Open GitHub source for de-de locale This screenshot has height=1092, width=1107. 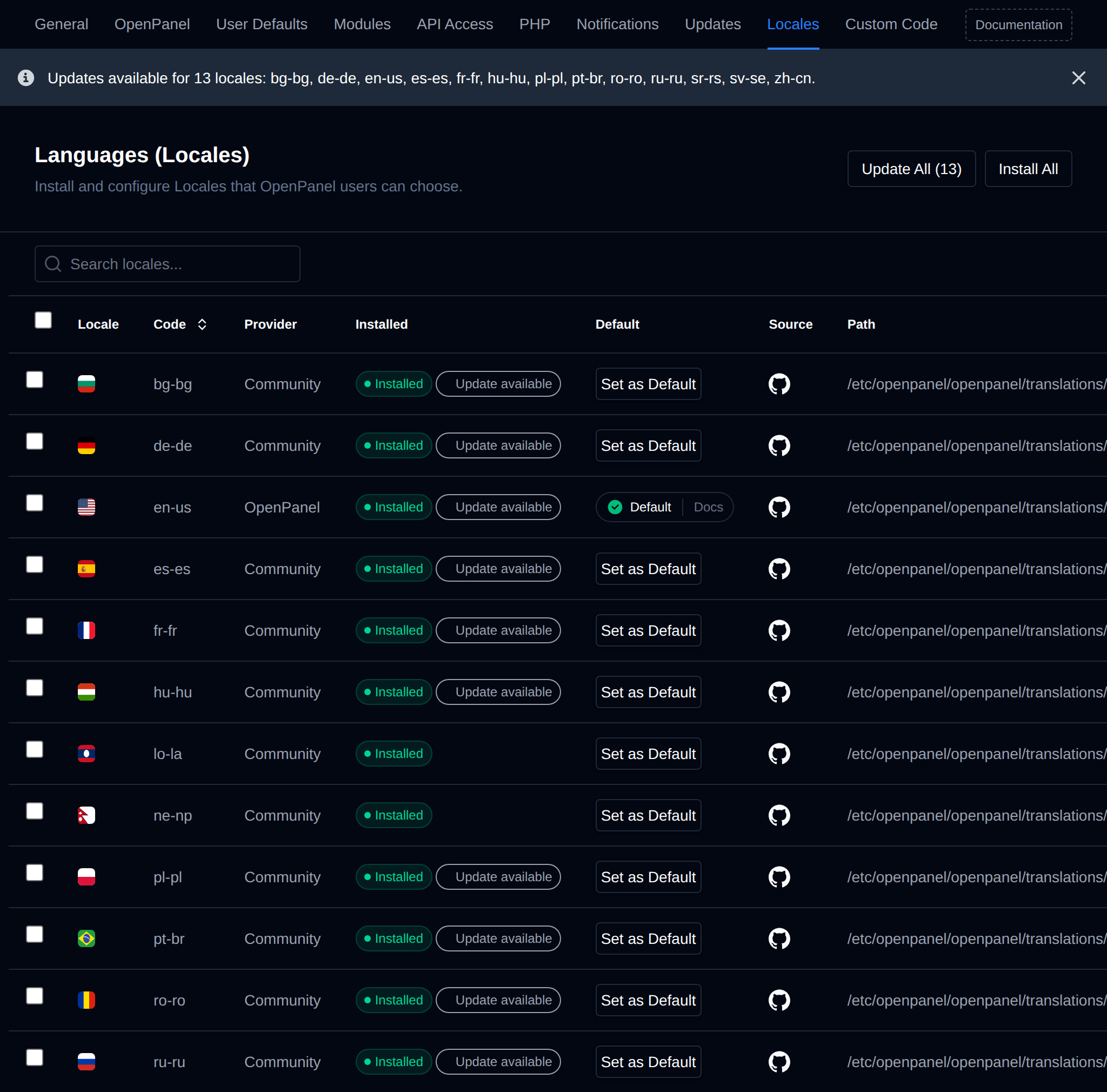pyautogui.click(x=779, y=446)
